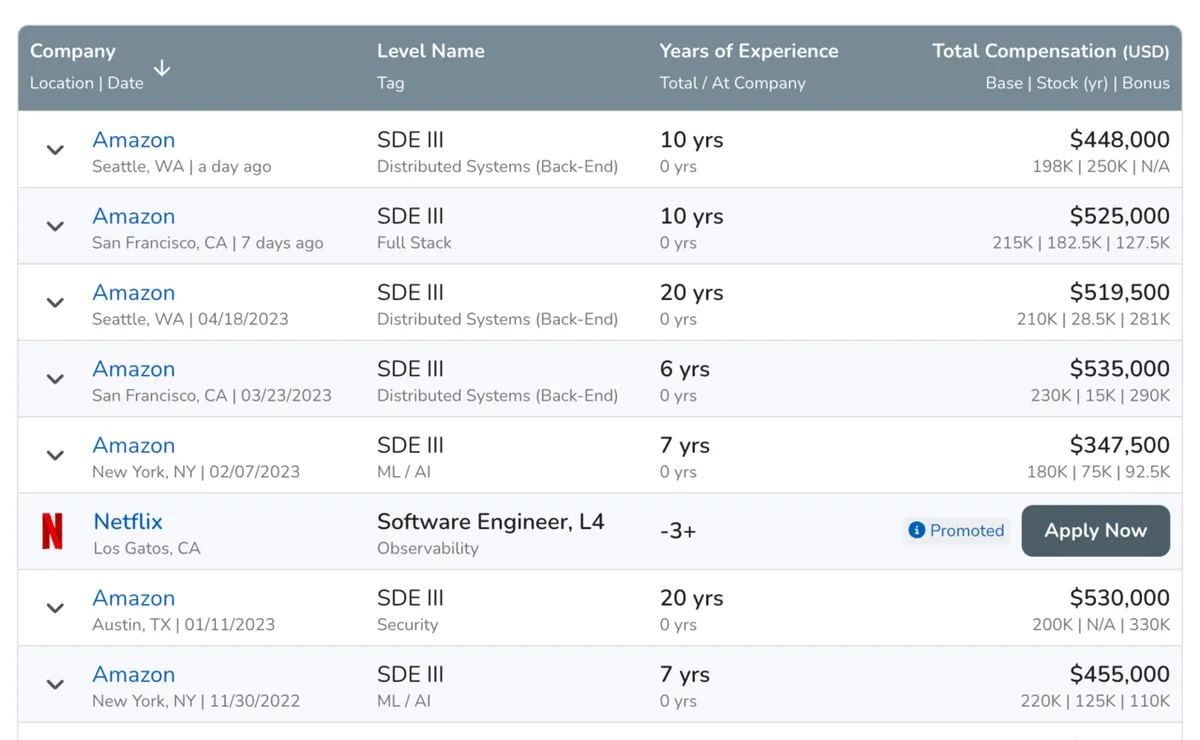The image size is (1200, 740).
Task: Expand the Amazon Seattle 04/18/2023 entry
Action: [x=55, y=303]
